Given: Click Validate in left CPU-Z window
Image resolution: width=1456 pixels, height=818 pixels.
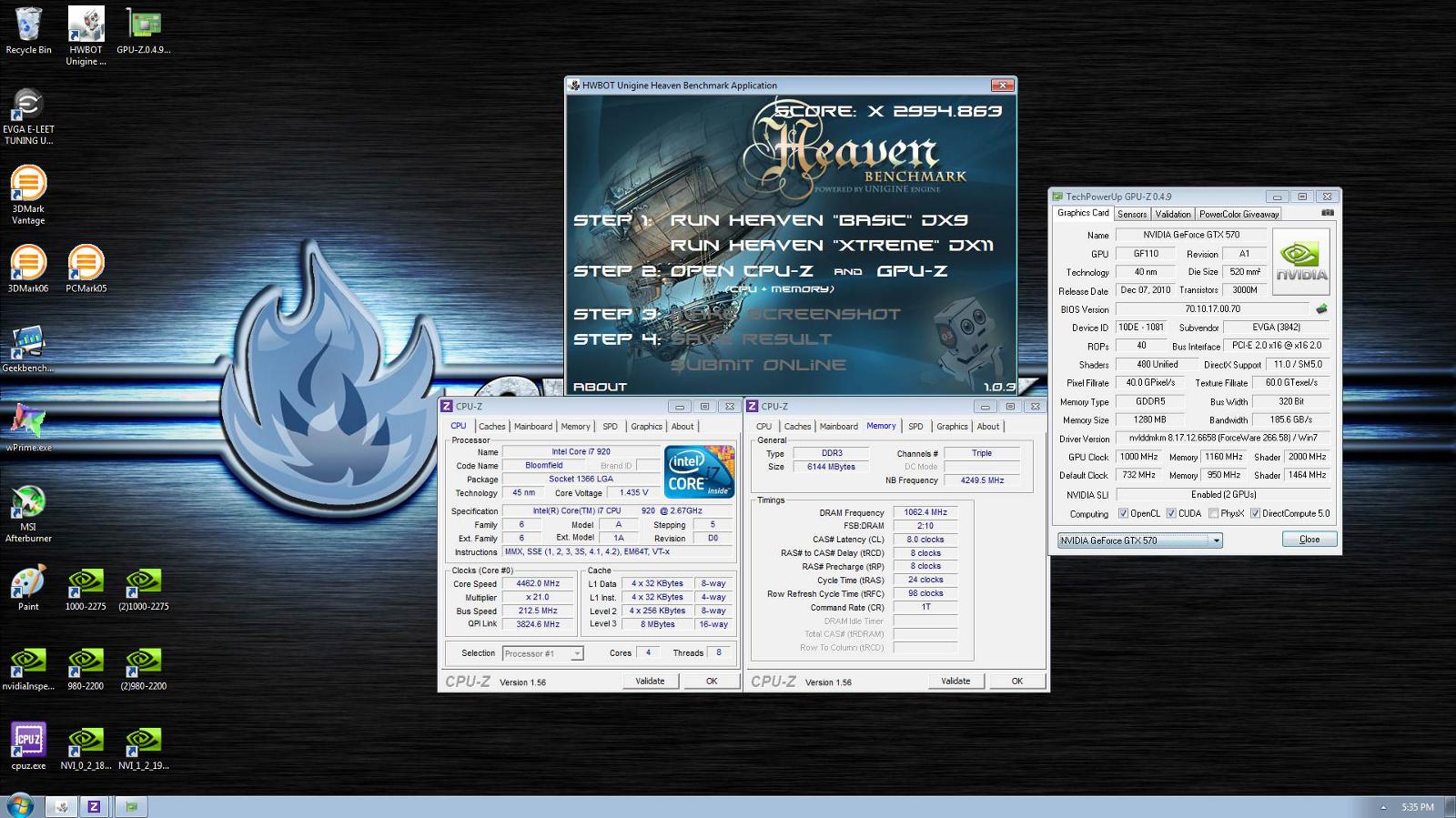Looking at the screenshot, I should click(650, 681).
